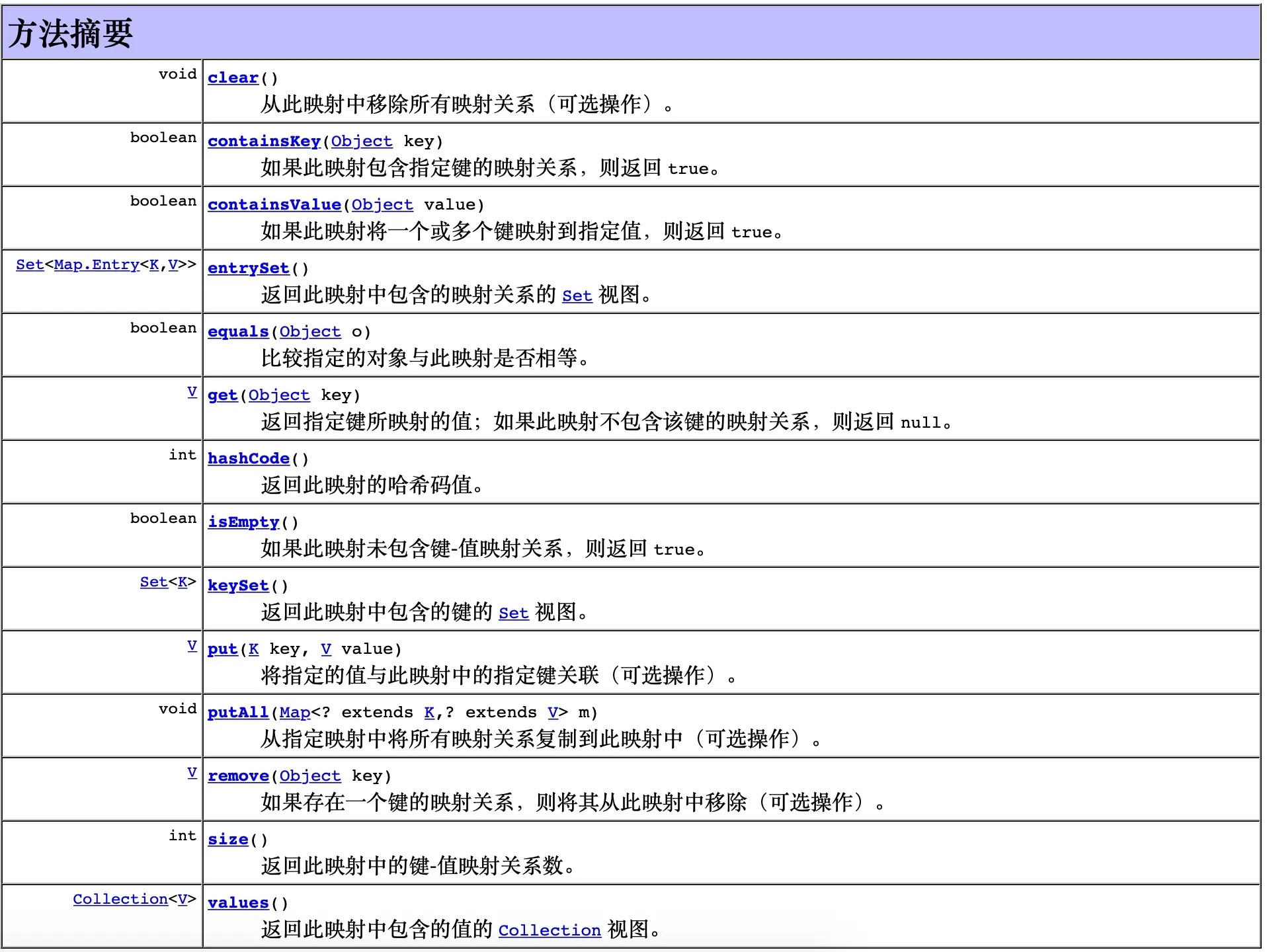The height and width of the screenshot is (952, 1267).
Task: Click Set link in entrySet description
Action: pos(577,296)
